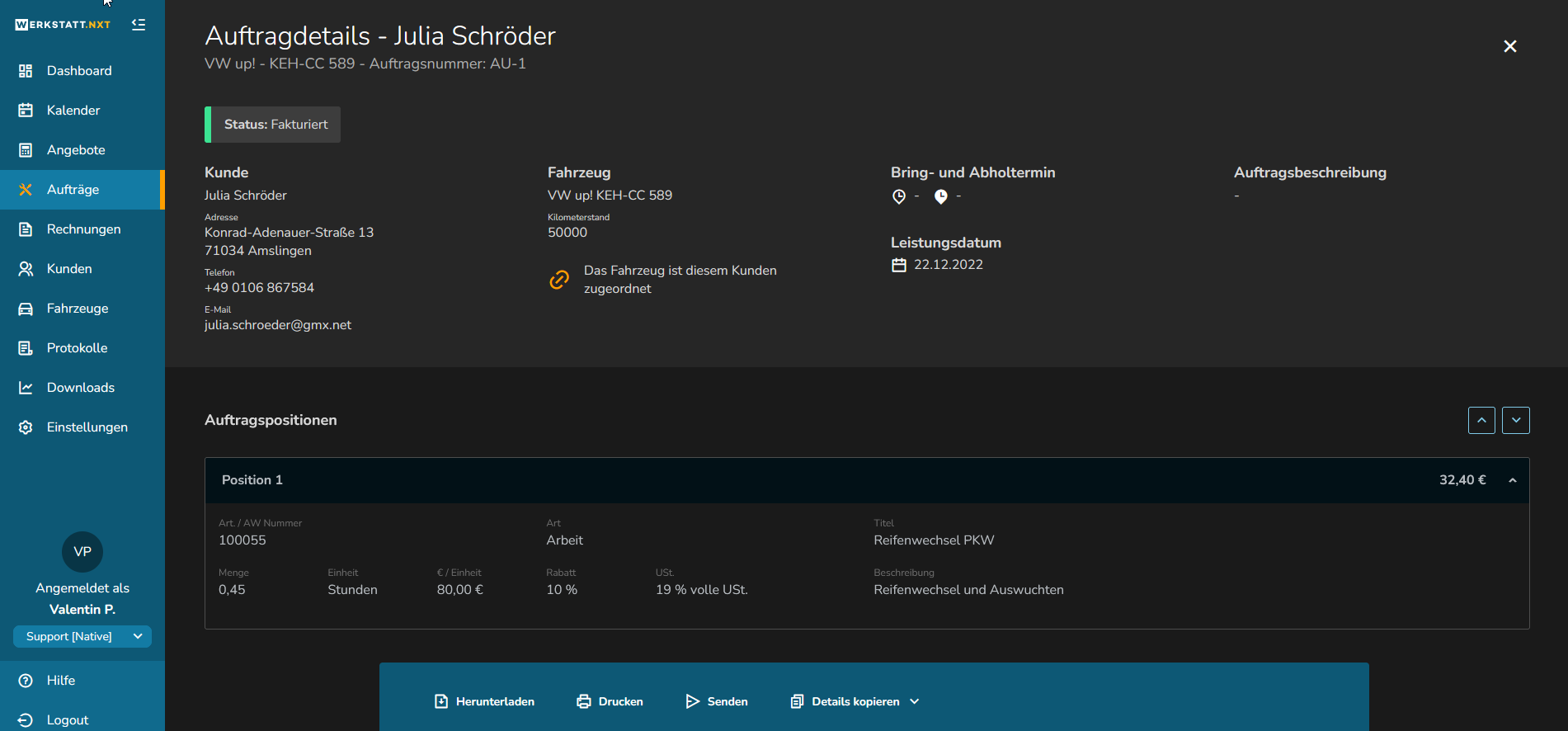This screenshot has height=731, width=1568.
Task: Open the Details kopieren dropdown arrow
Action: point(914,701)
